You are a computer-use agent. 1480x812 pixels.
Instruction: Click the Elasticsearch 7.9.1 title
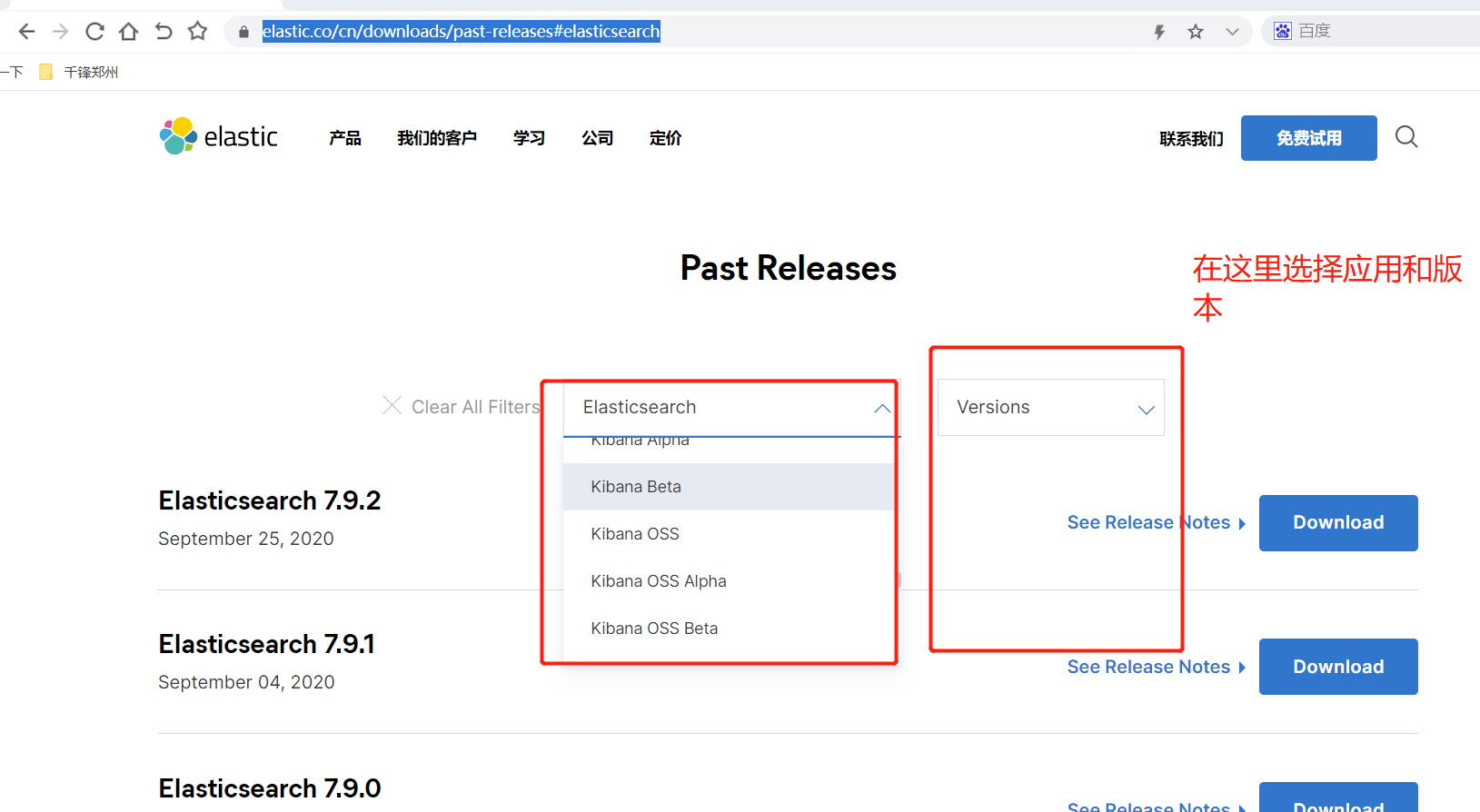coord(267,644)
